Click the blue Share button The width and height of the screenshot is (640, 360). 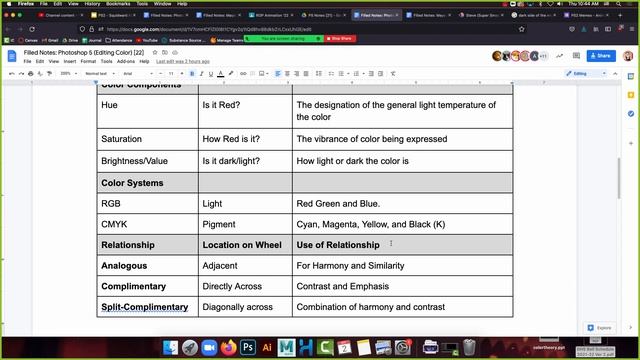[x=601, y=56]
